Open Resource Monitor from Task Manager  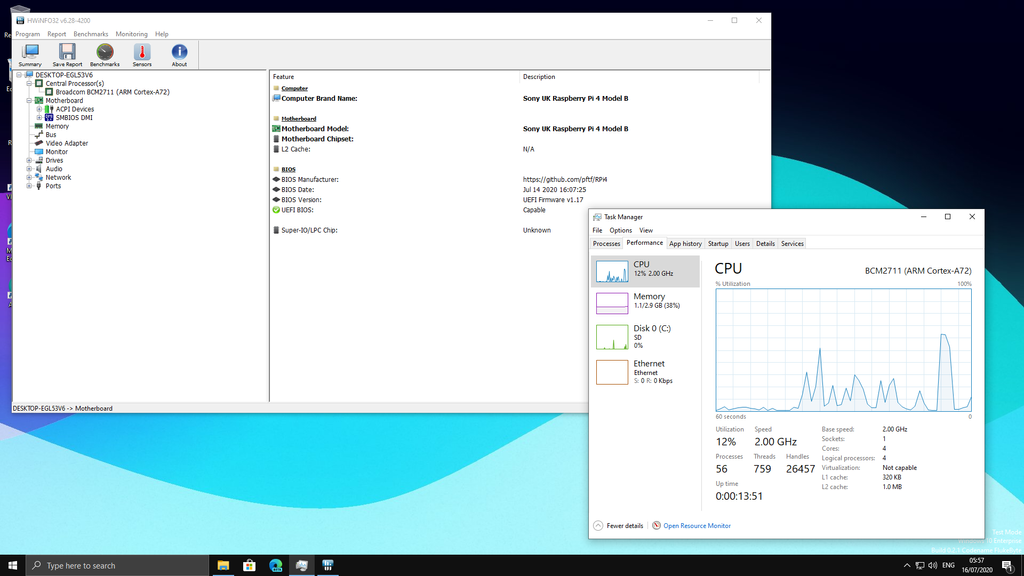click(698, 525)
